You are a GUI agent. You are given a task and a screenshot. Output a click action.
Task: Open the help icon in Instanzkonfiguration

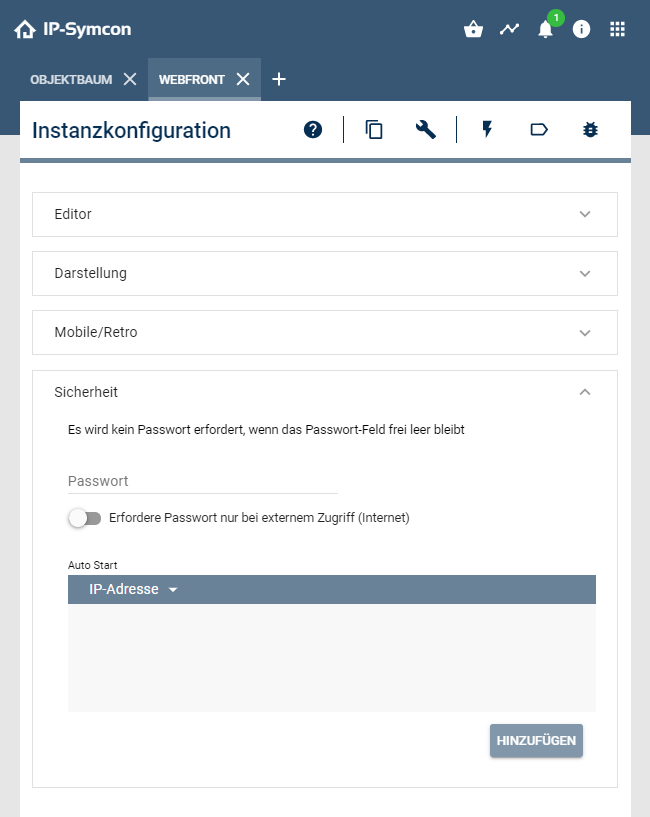pyautogui.click(x=313, y=129)
